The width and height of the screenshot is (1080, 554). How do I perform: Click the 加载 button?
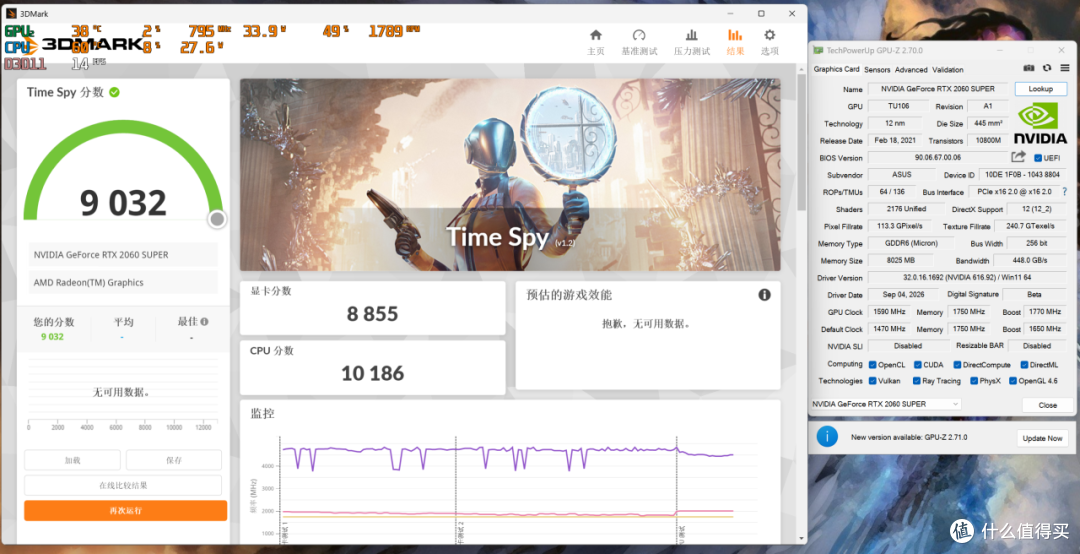point(72,460)
